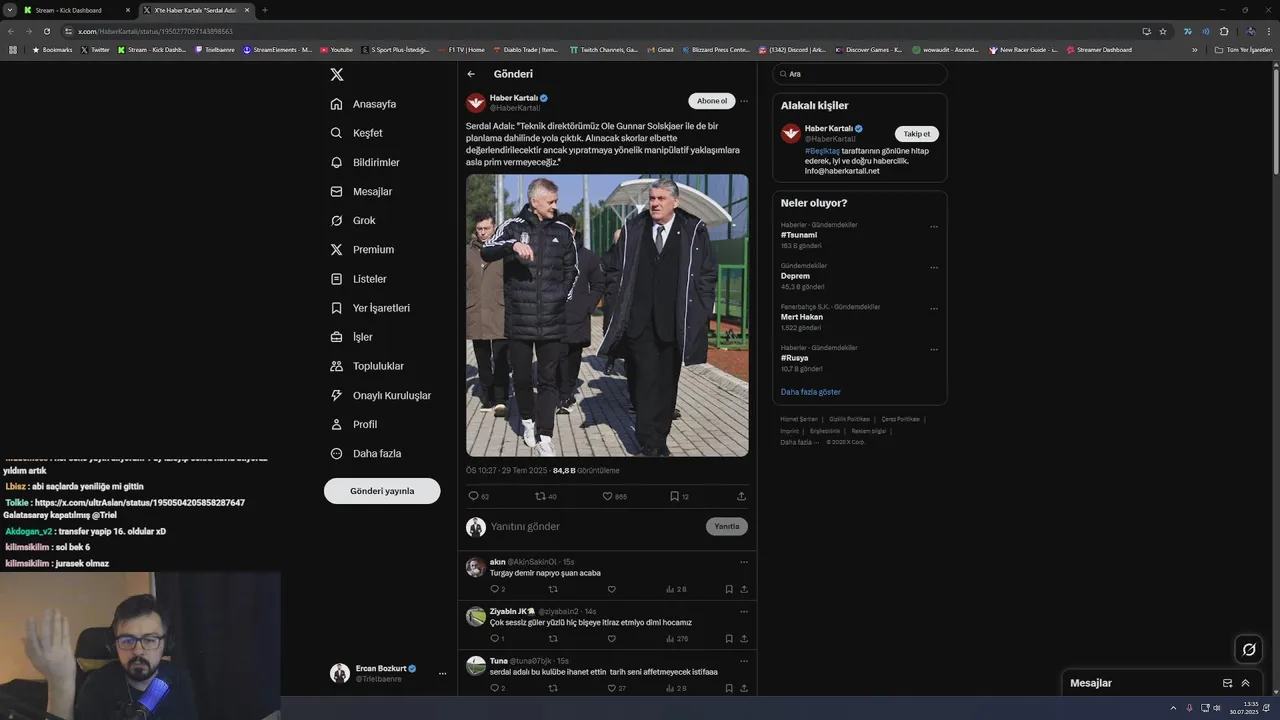This screenshot has width=1280, height=720.
Task: Open #Tsunami trending topic
Action: 799,235
